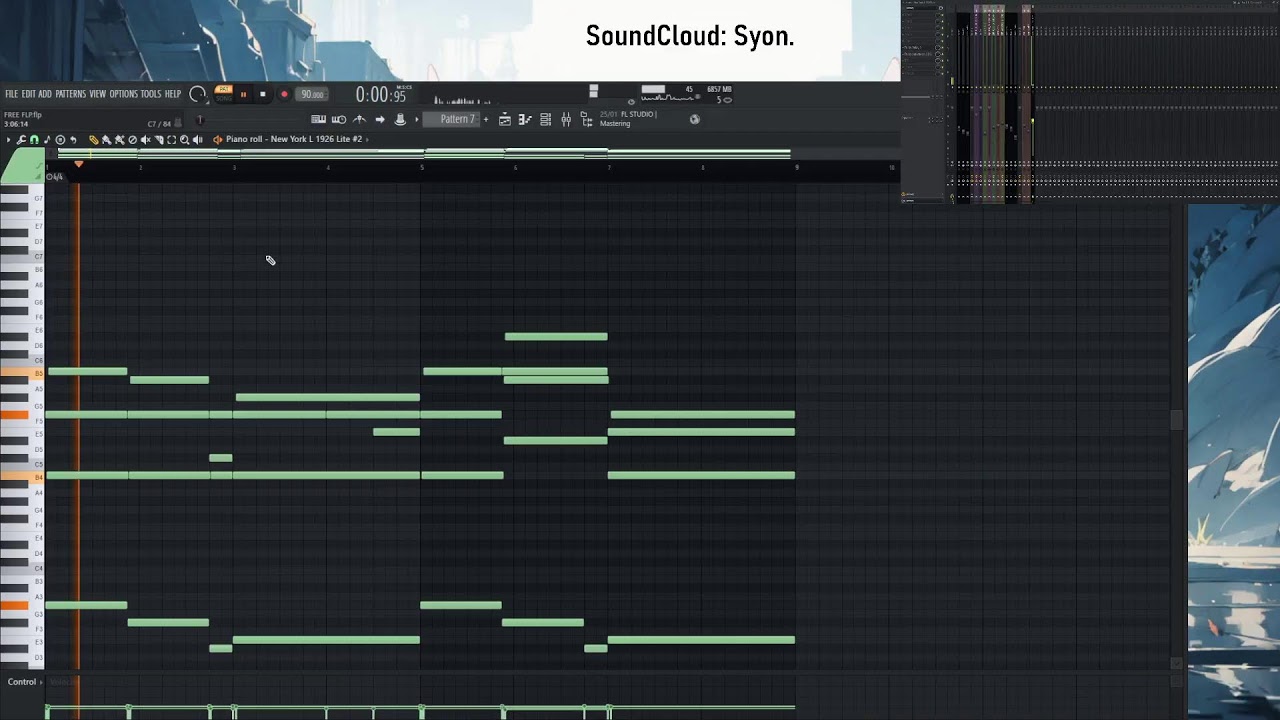Click the piano roll vertical scrollbar handle
Viewport: 1280px width, 720px height.
click(x=1176, y=419)
